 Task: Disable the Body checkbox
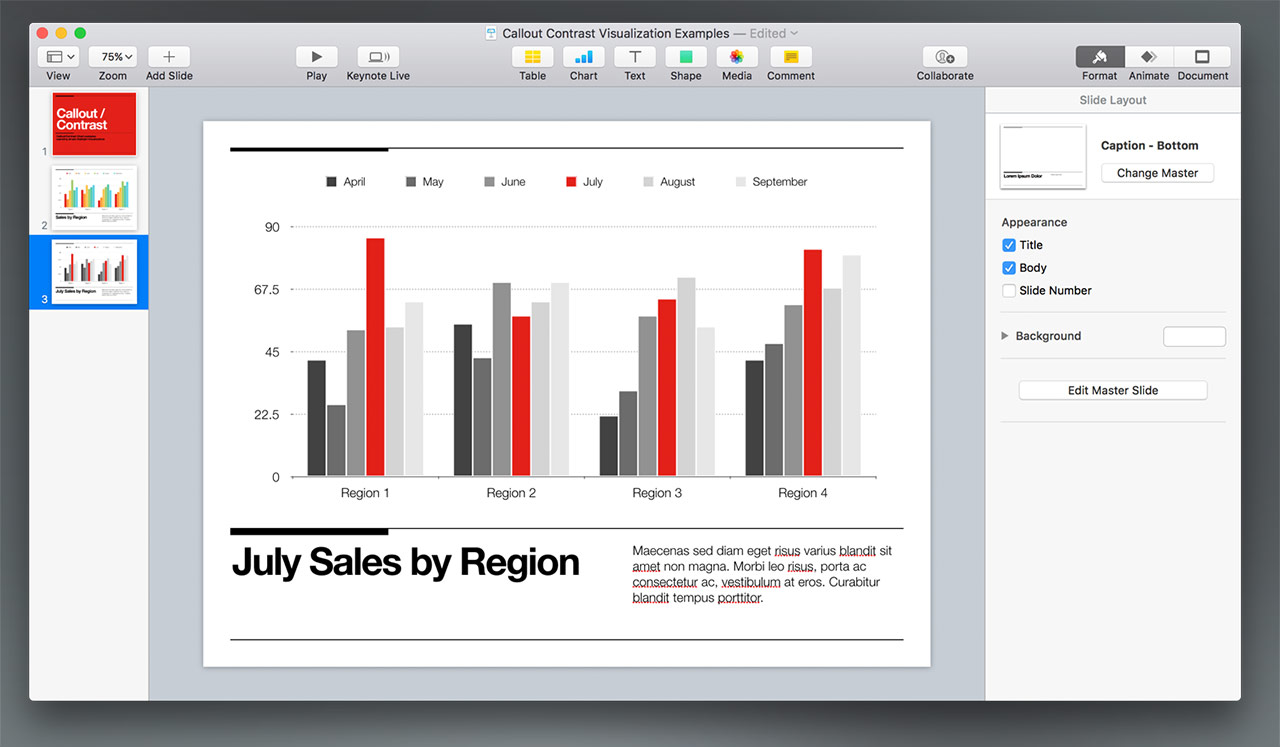point(1009,268)
